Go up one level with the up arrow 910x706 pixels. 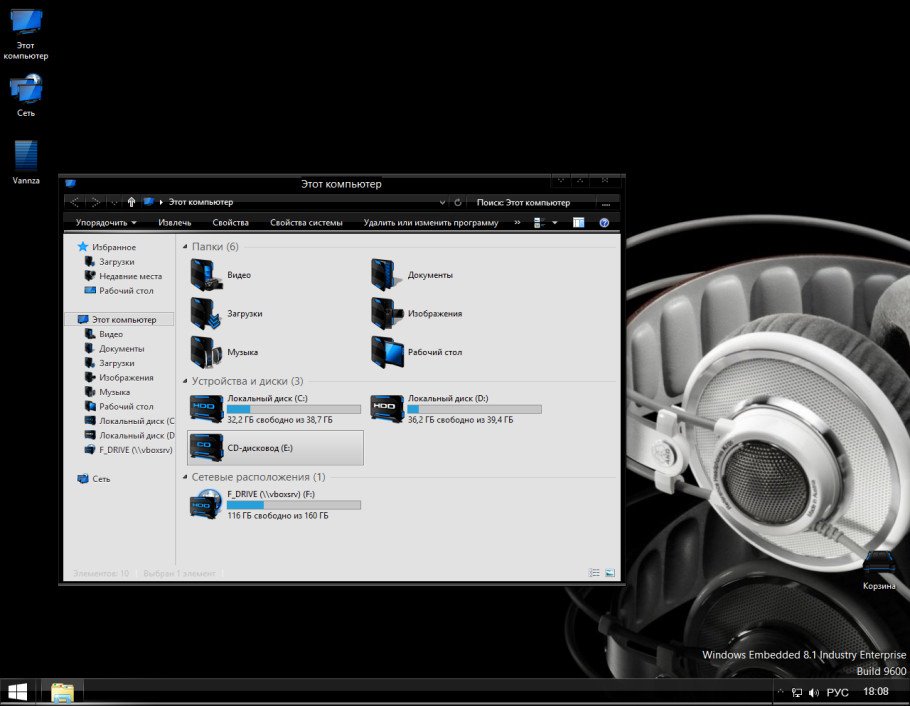point(131,202)
